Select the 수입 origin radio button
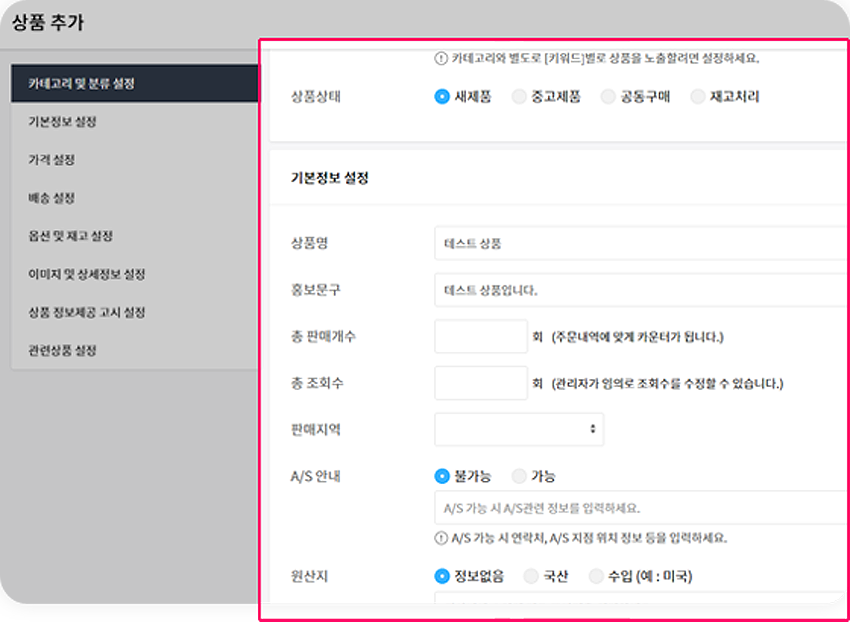This screenshot has width=850, height=622. click(598, 576)
